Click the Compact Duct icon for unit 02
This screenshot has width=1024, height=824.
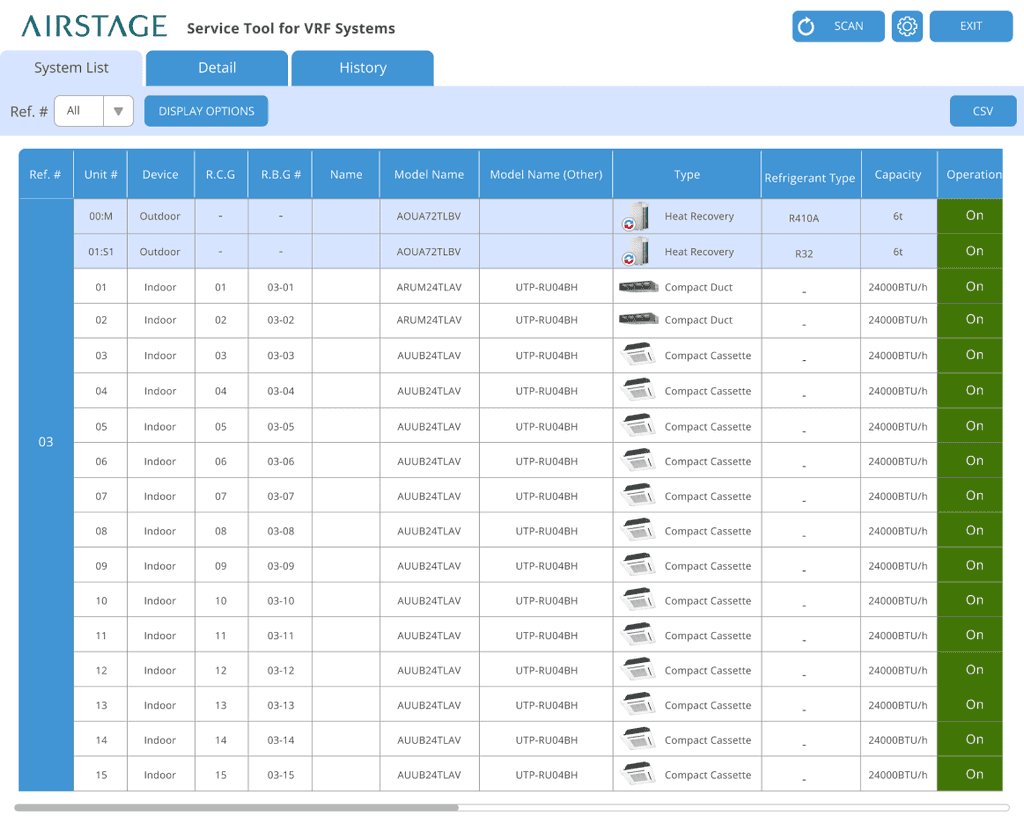(637, 320)
